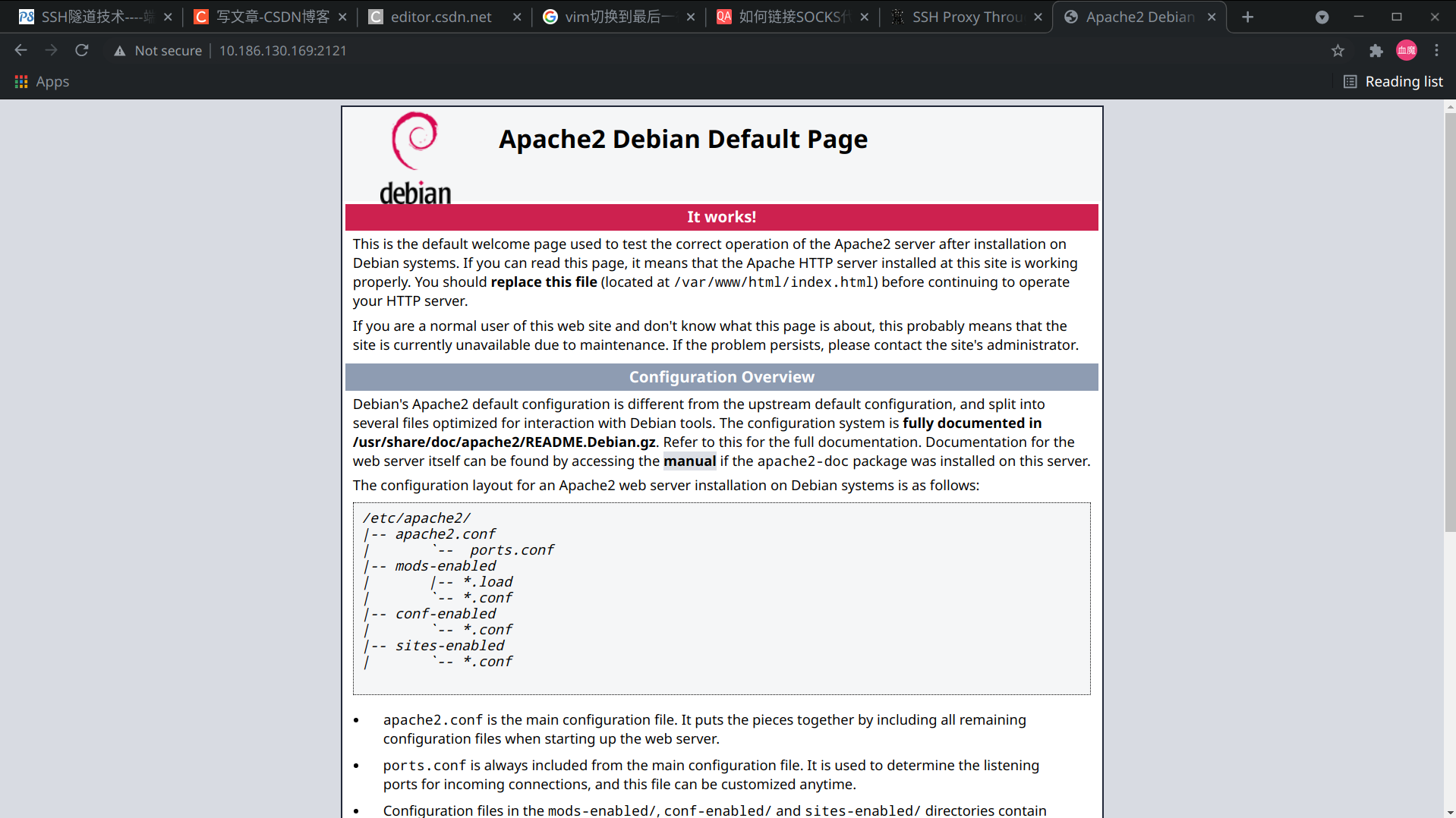1456x818 pixels.
Task: Close the 写文章-CSDN博客 tab
Action: [342, 17]
